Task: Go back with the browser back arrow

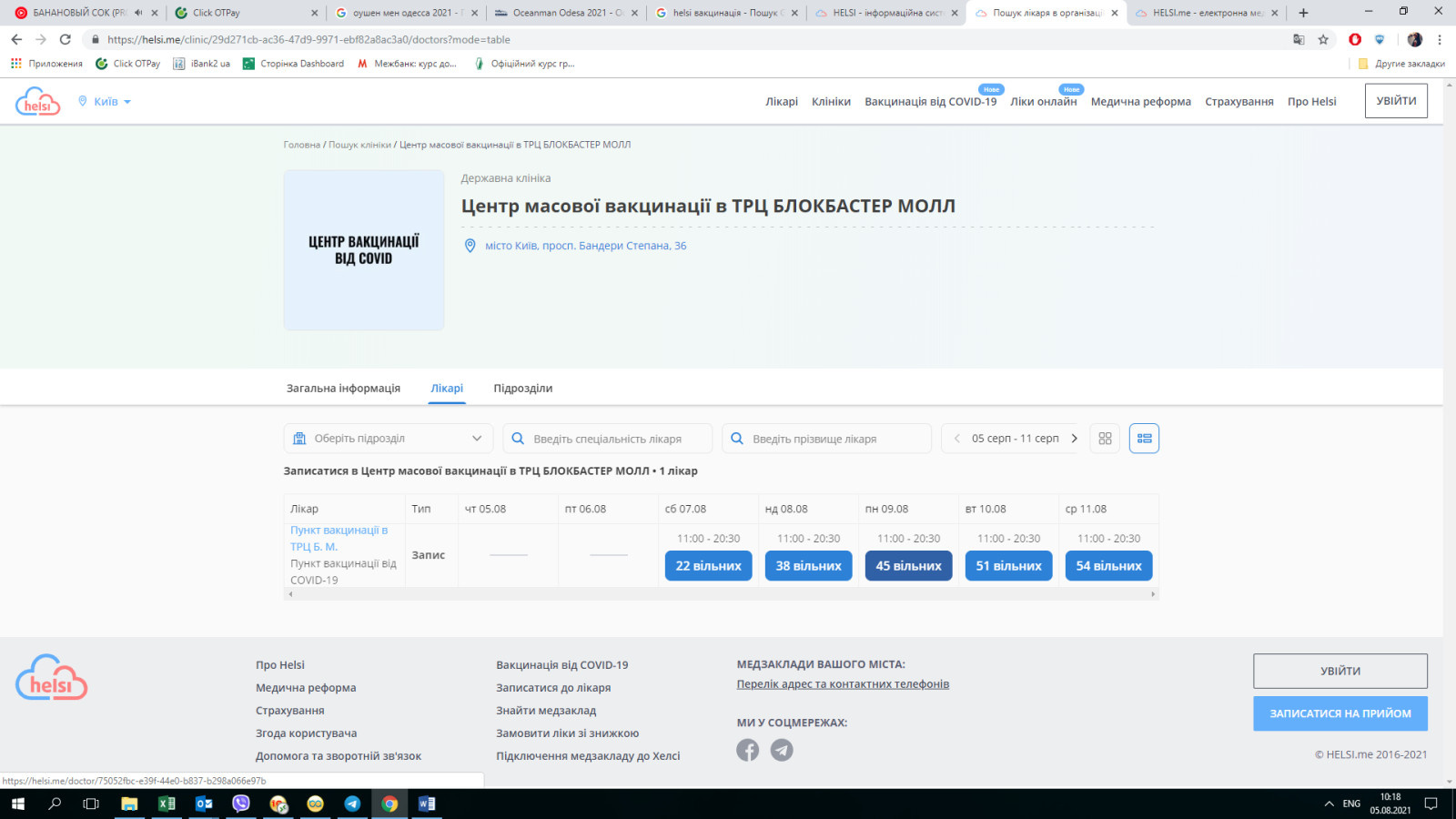Action: tap(16, 39)
